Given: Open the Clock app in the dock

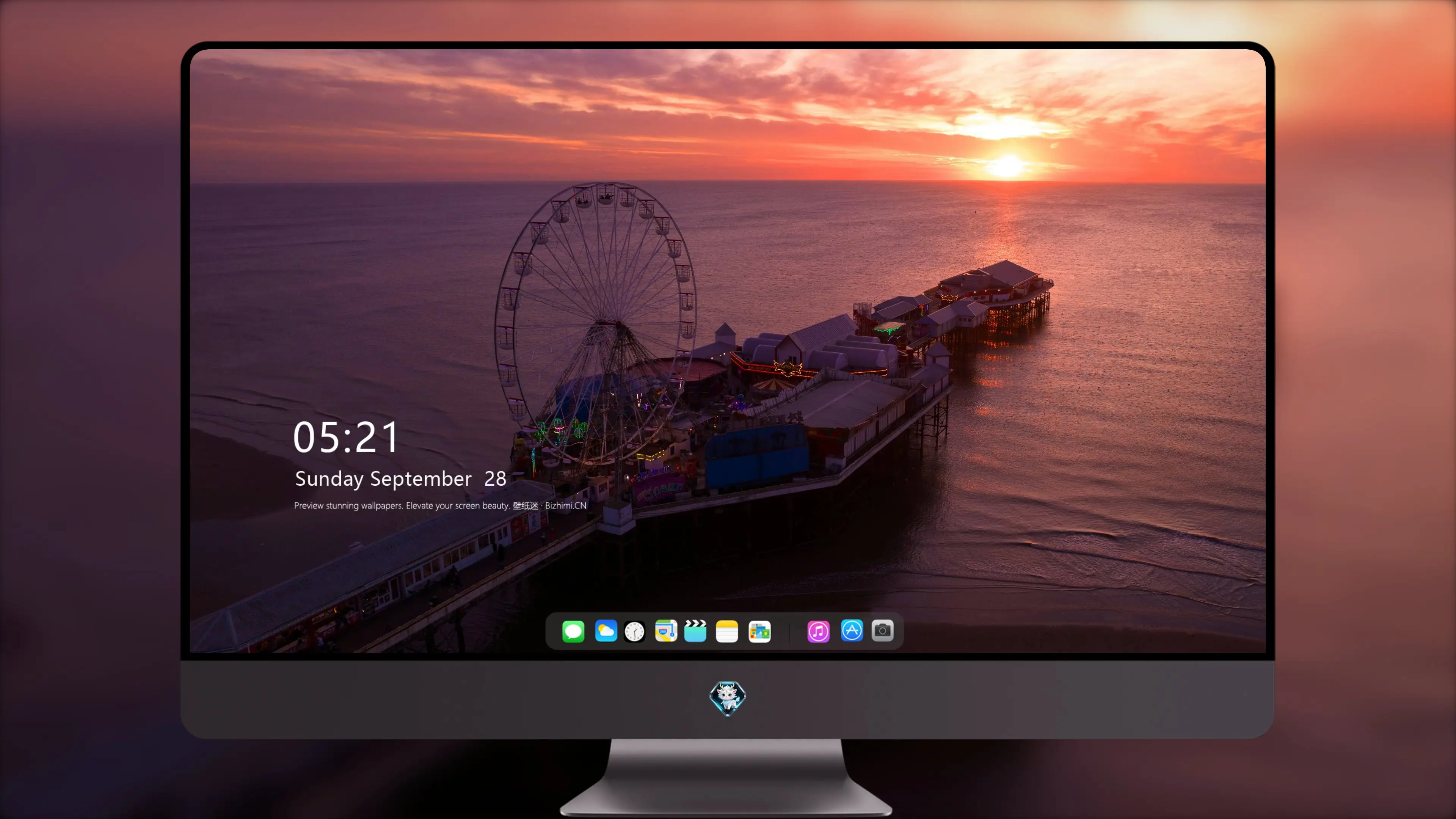Looking at the screenshot, I should (x=634, y=631).
